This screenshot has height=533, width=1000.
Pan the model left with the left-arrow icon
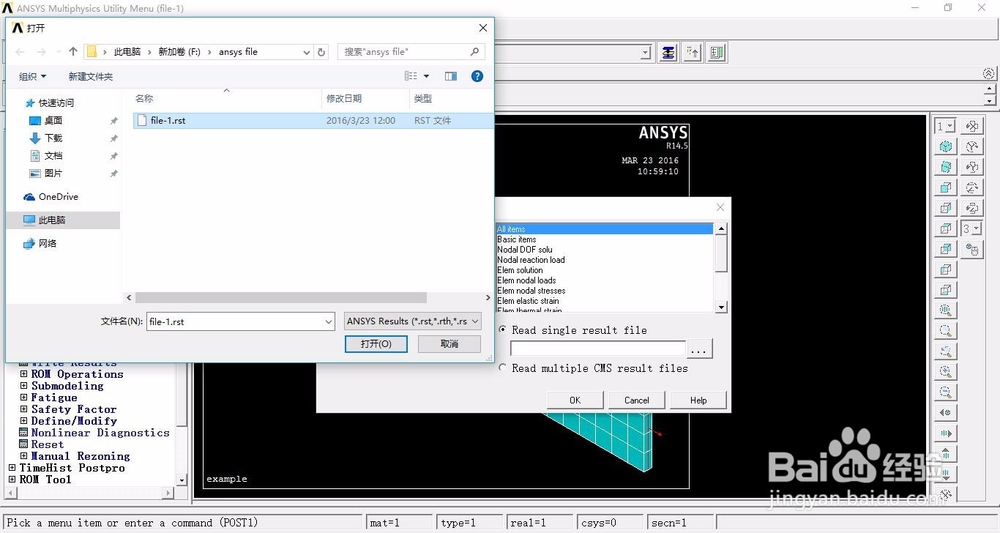[946, 413]
